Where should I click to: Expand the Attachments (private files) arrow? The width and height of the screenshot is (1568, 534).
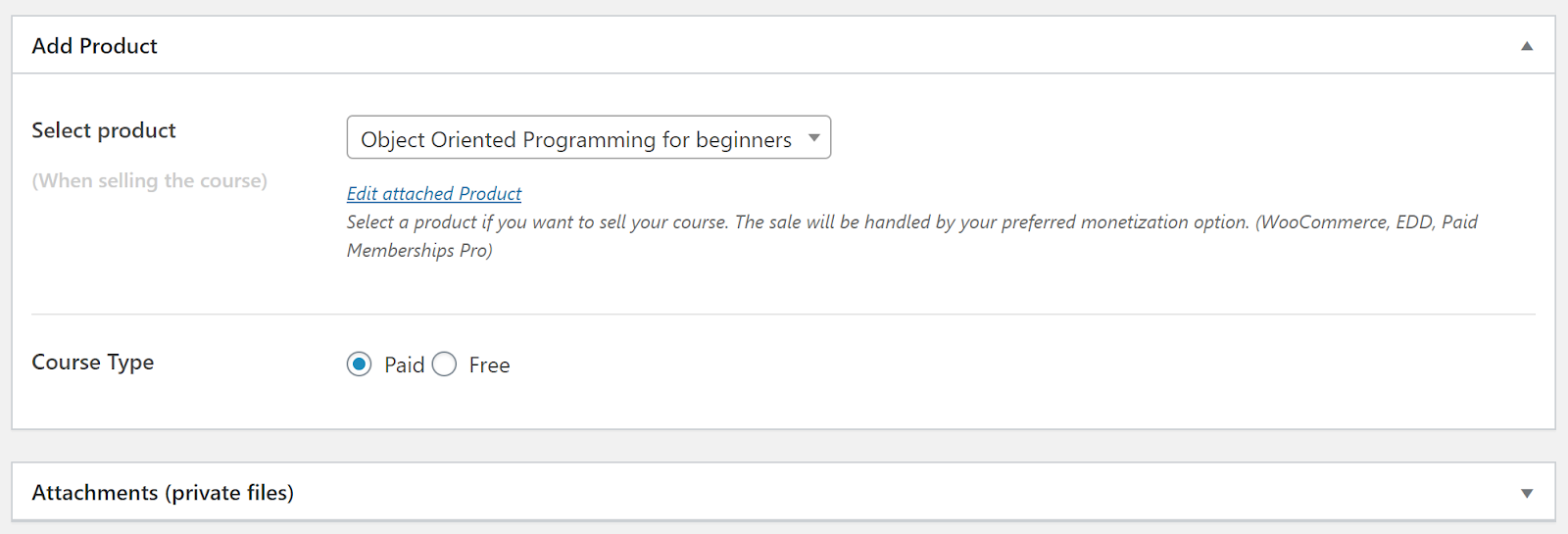click(1526, 493)
